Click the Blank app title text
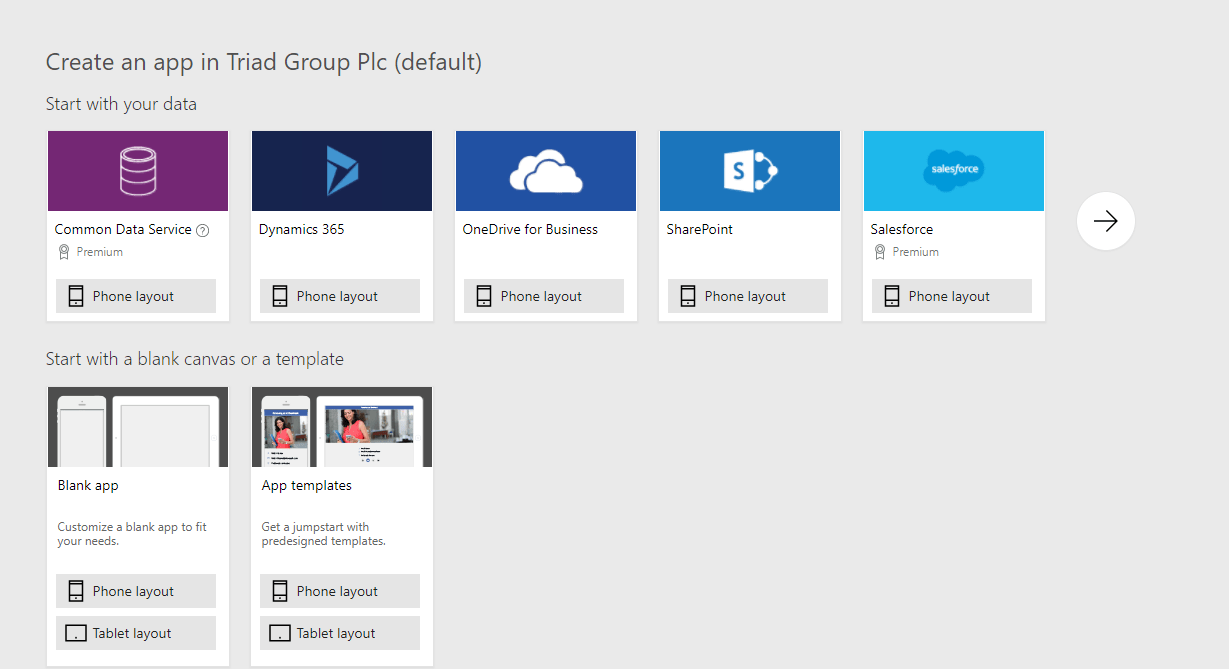Image resolution: width=1229 pixels, height=669 pixels. coord(88,486)
